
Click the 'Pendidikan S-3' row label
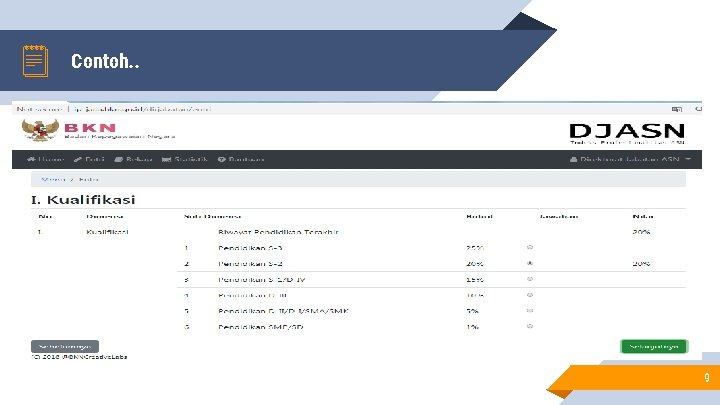250,248
